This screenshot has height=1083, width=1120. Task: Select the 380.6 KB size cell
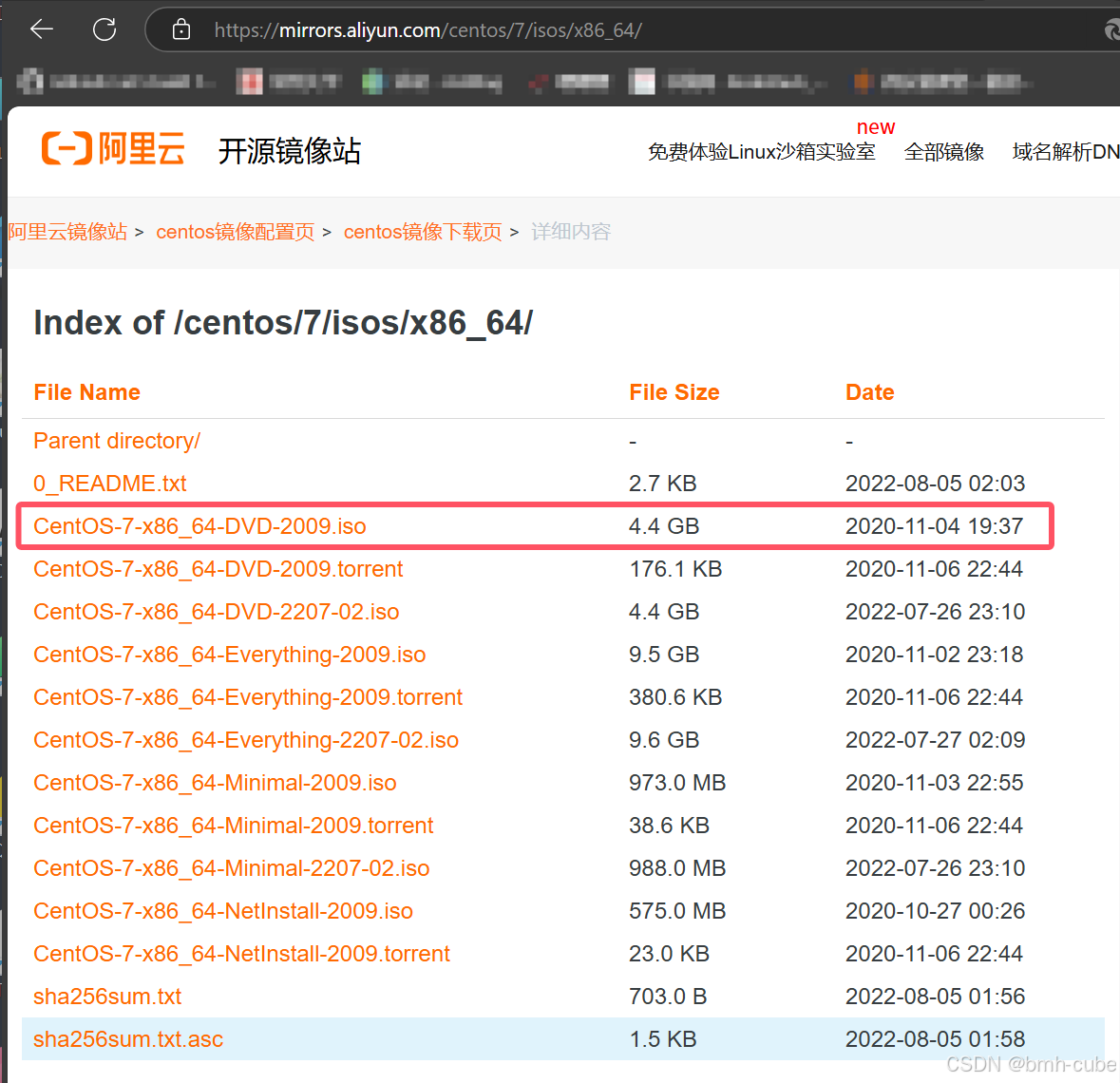click(675, 697)
